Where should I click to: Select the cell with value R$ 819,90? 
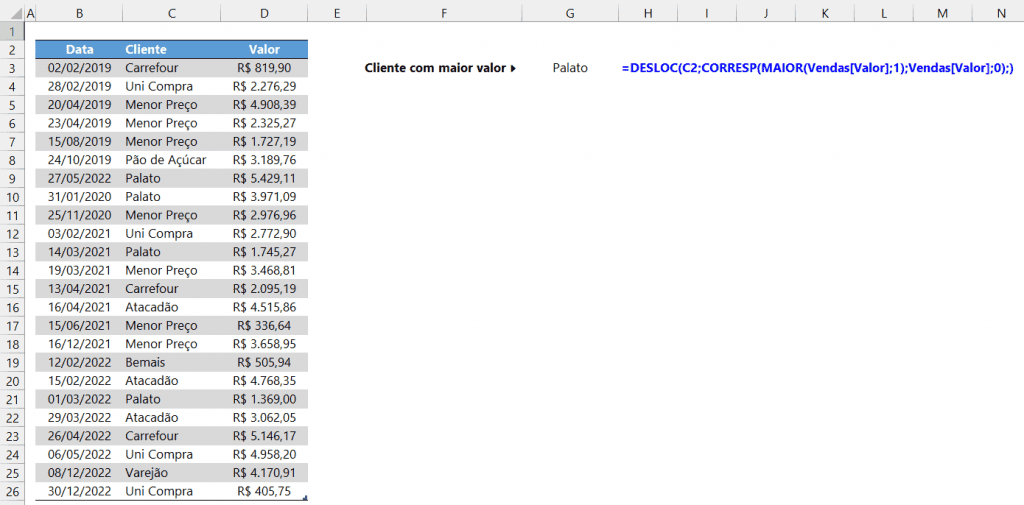[264, 68]
